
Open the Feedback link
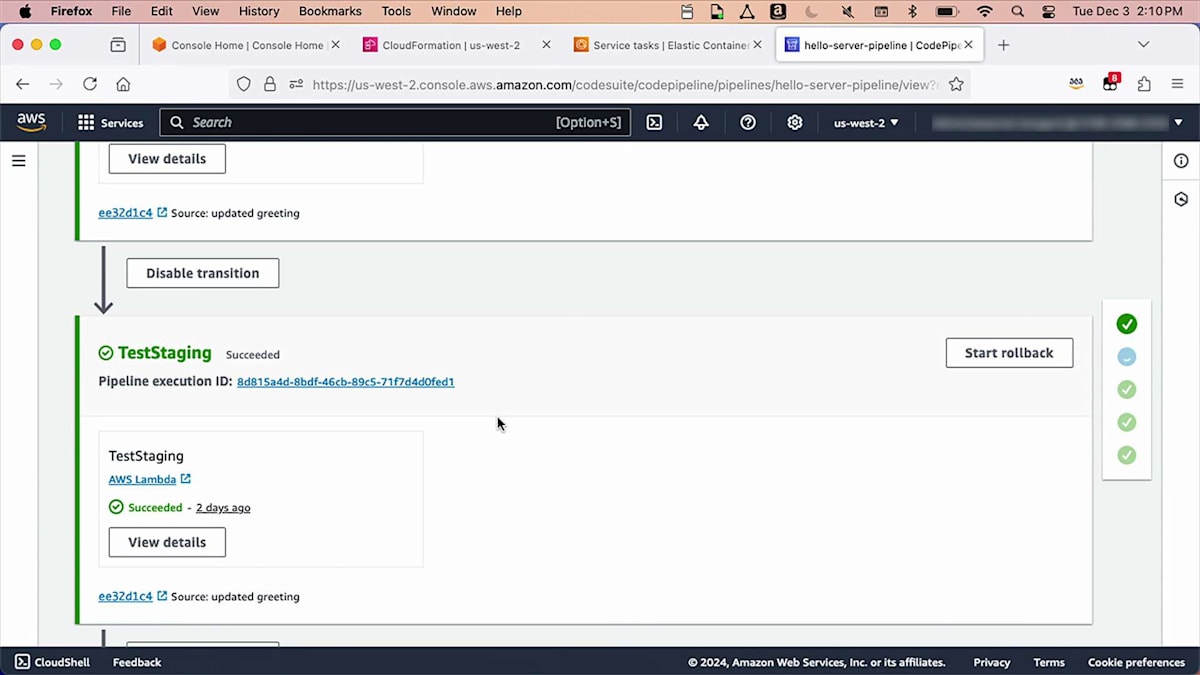coord(137,662)
